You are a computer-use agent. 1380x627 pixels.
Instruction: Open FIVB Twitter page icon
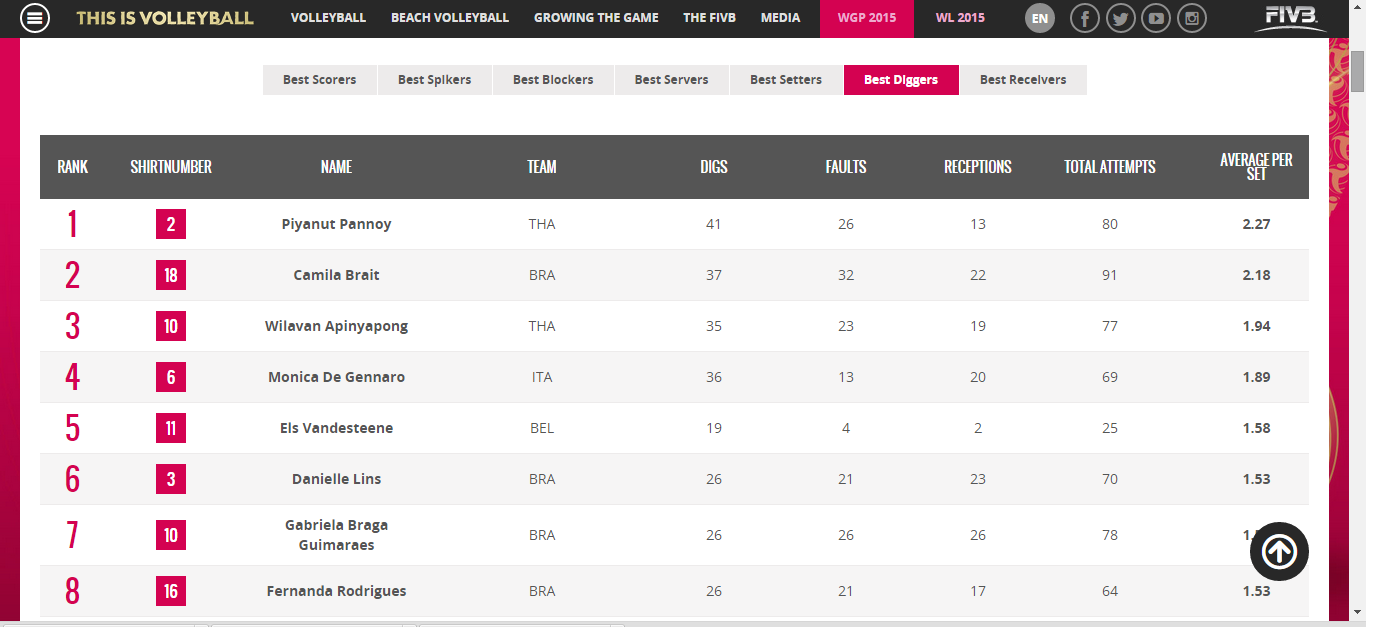tap(1120, 18)
